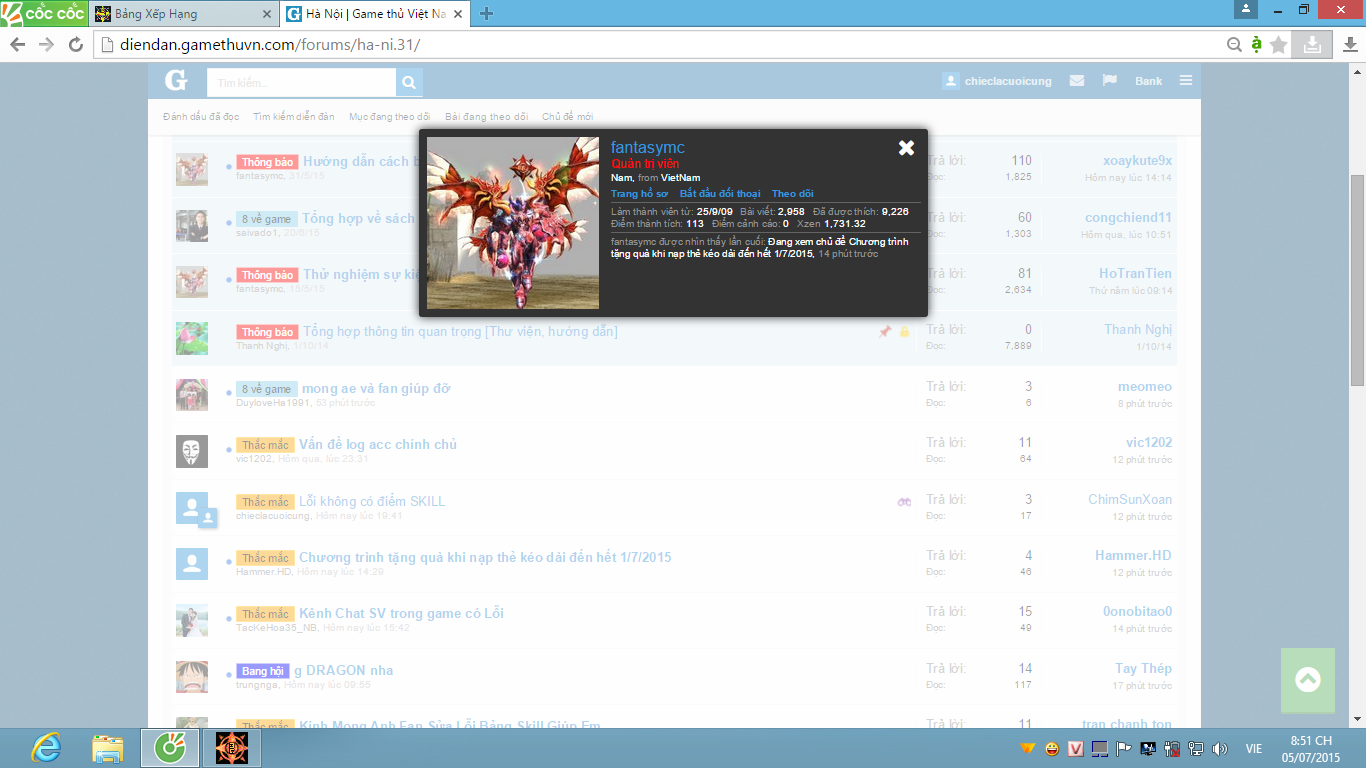Click the forum G logo
Image resolution: width=1366 pixels, height=768 pixels.
click(176, 81)
